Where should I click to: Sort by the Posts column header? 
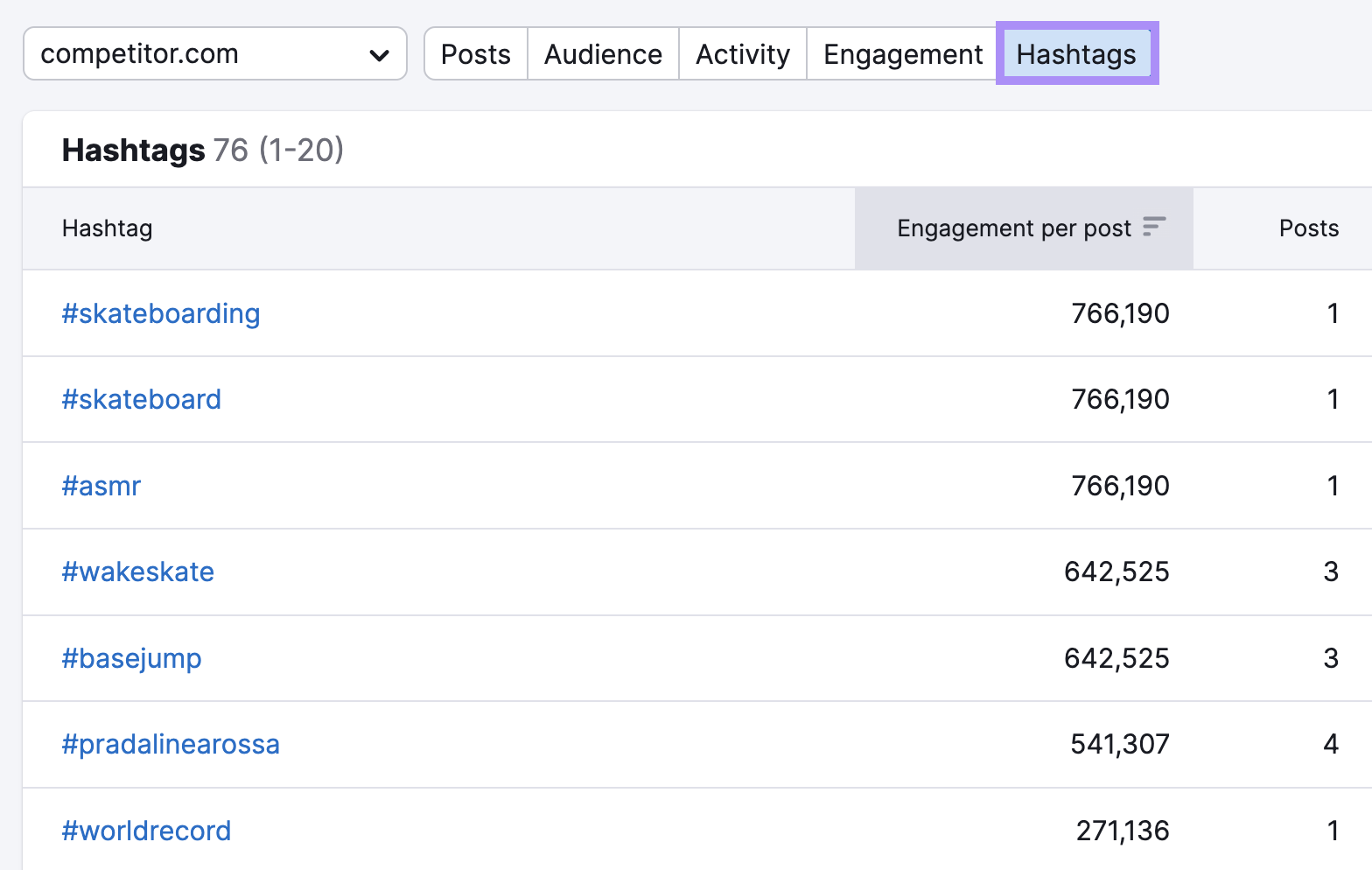pyautogui.click(x=1308, y=228)
